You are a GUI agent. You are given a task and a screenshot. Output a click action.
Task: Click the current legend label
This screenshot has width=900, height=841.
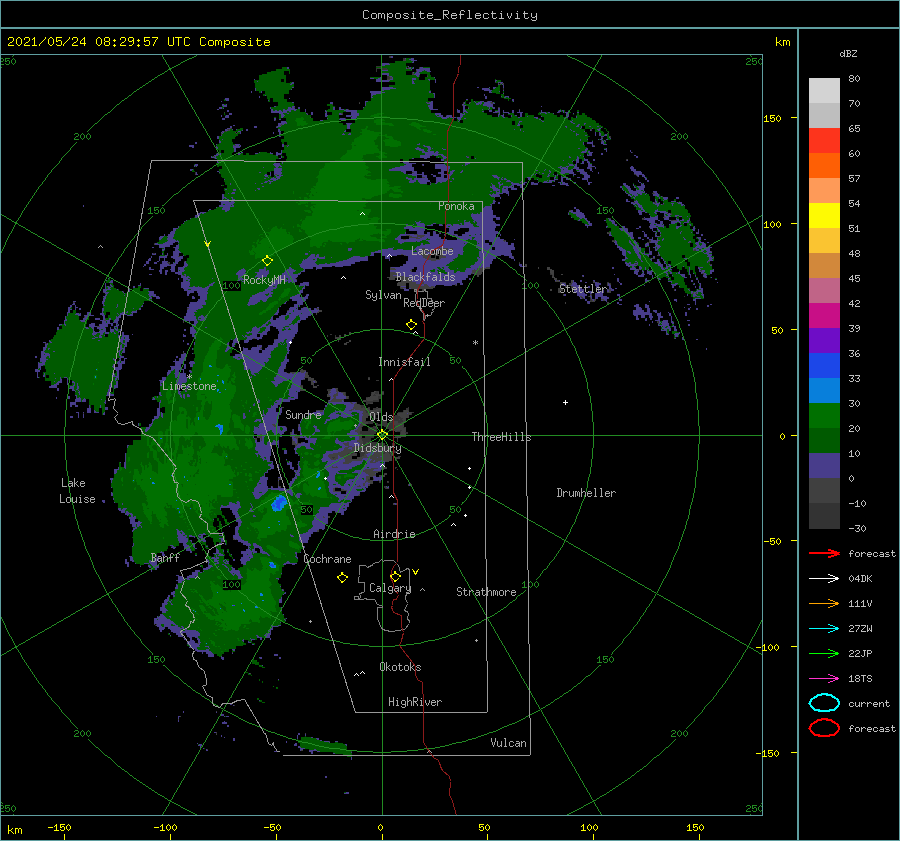(x=869, y=704)
